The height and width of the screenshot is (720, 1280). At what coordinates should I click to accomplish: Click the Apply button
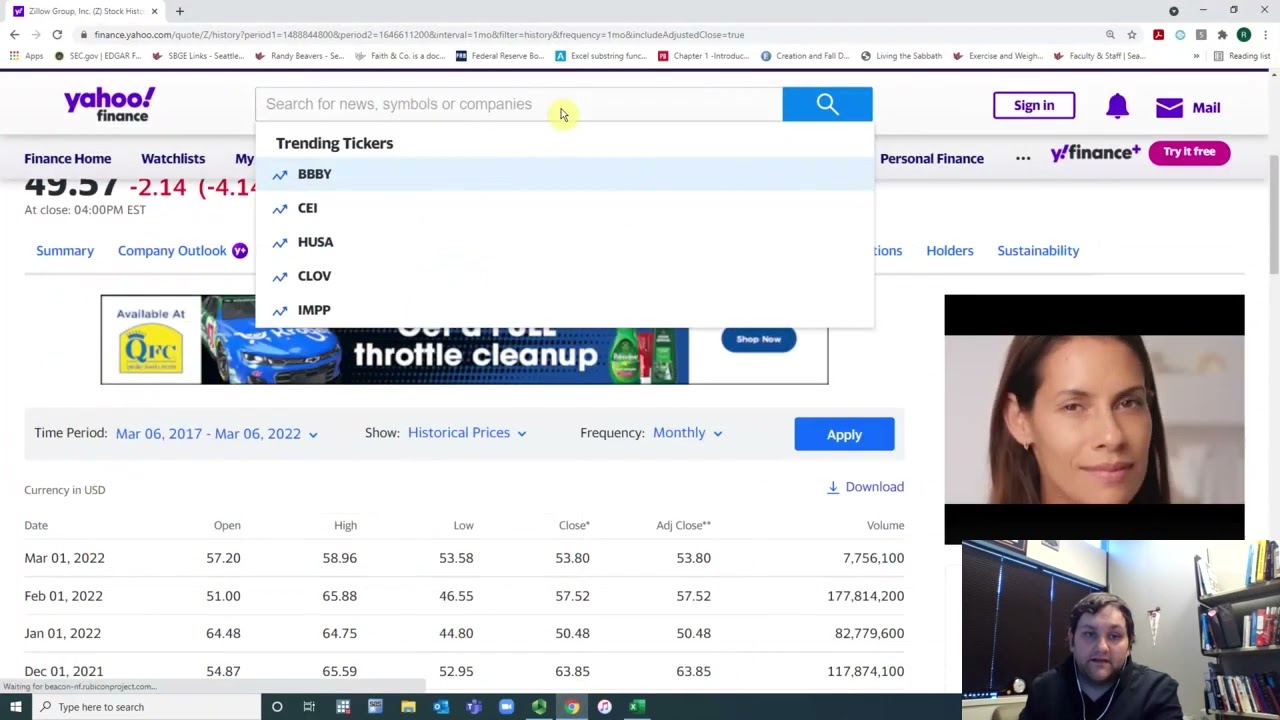coord(844,434)
